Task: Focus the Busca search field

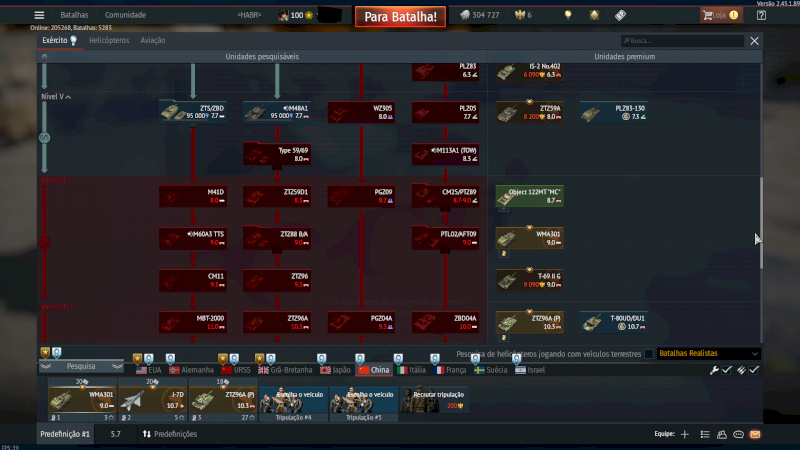Action: pos(682,41)
